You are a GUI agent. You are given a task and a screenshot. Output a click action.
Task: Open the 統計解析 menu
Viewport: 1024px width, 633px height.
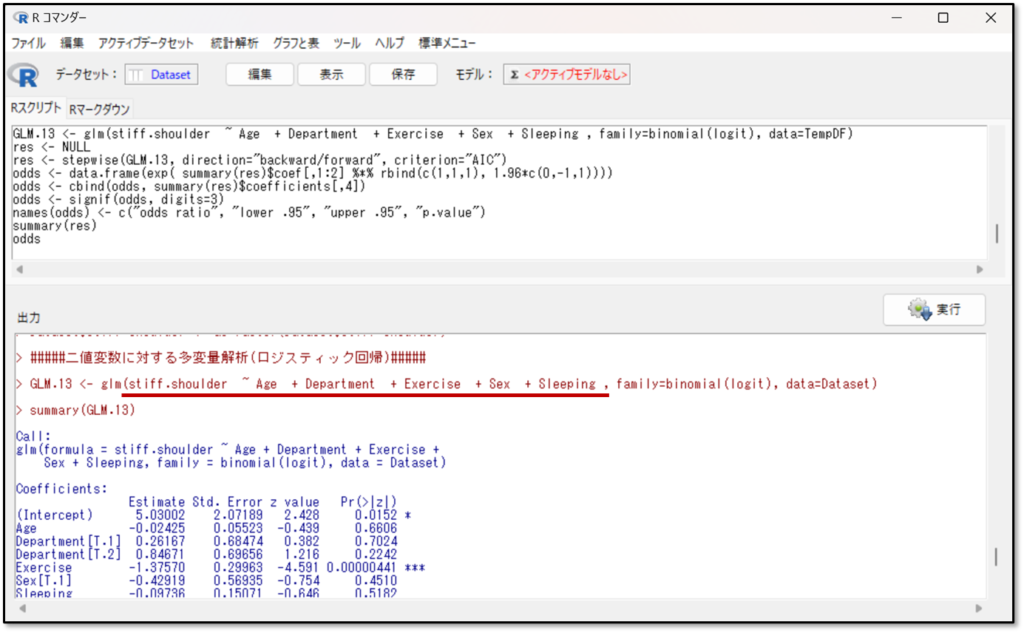pyautogui.click(x=234, y=43)
